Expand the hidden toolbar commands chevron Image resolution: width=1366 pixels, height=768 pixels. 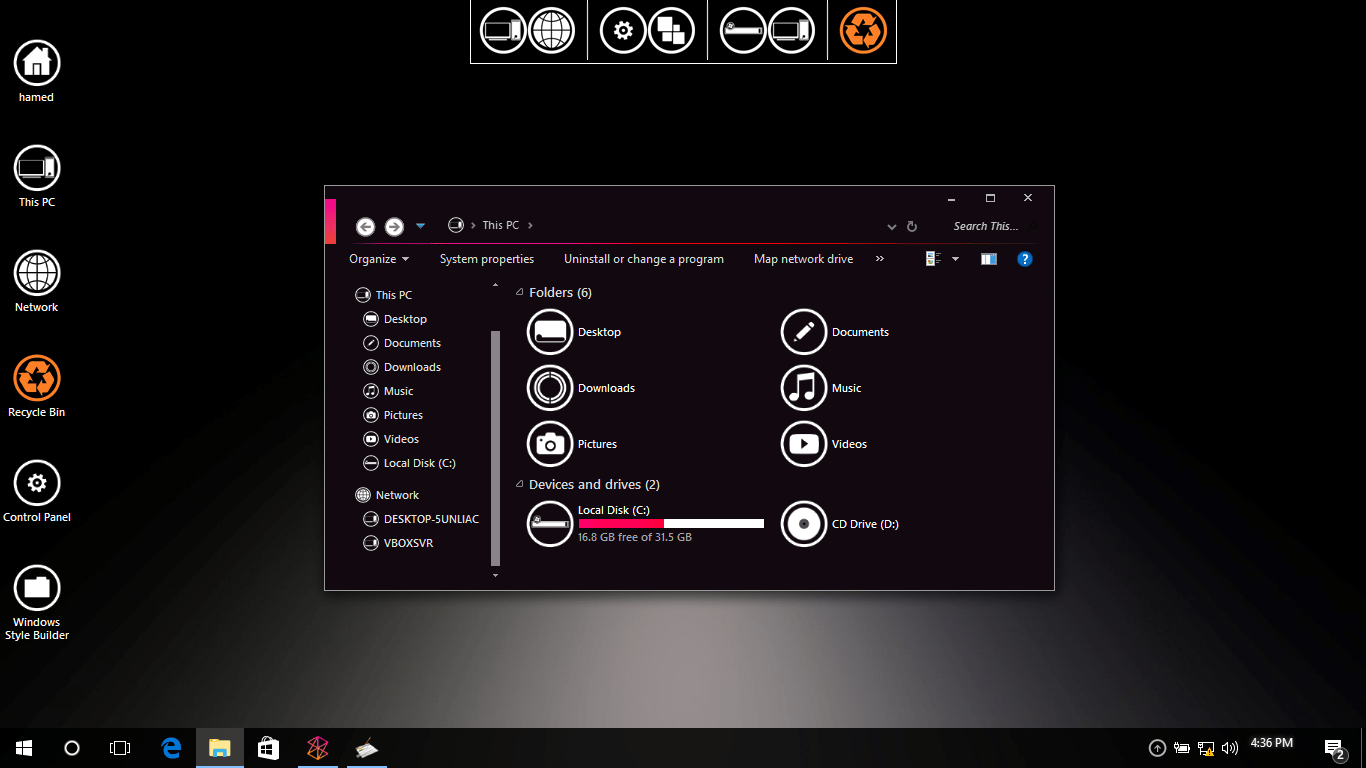879,258
